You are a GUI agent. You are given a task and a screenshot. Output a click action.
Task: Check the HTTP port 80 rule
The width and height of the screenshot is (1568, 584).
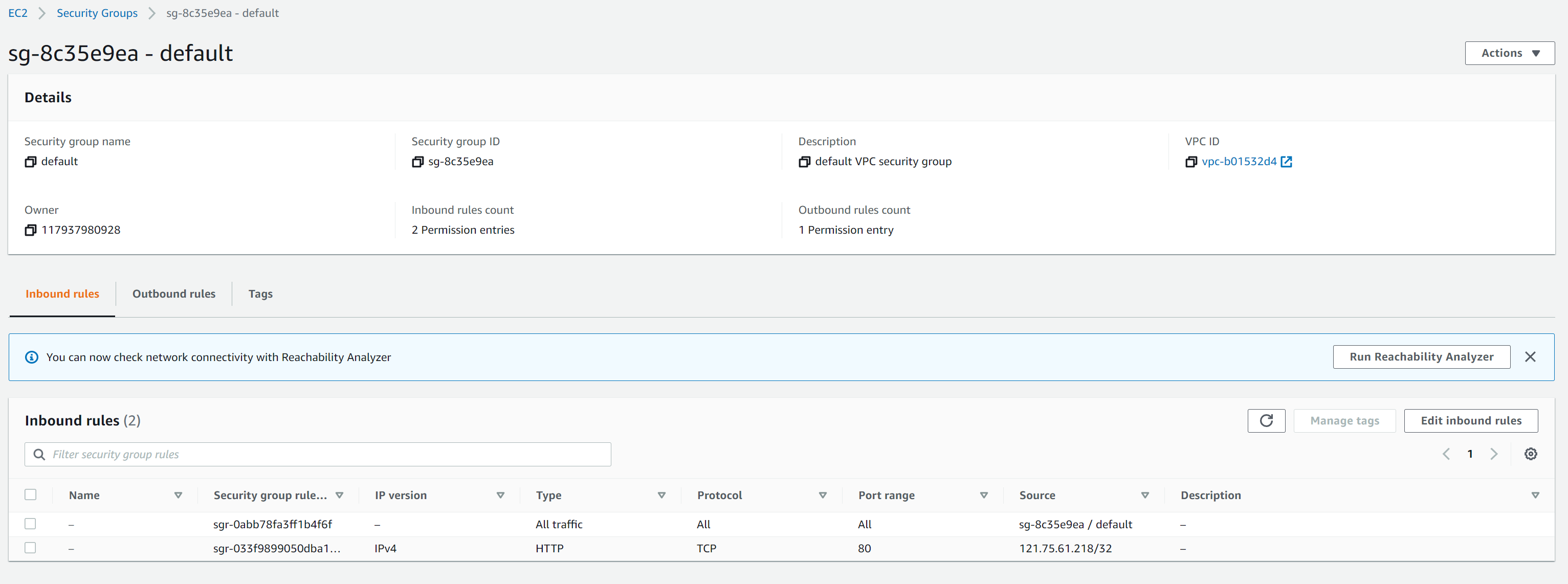(30, 548)
